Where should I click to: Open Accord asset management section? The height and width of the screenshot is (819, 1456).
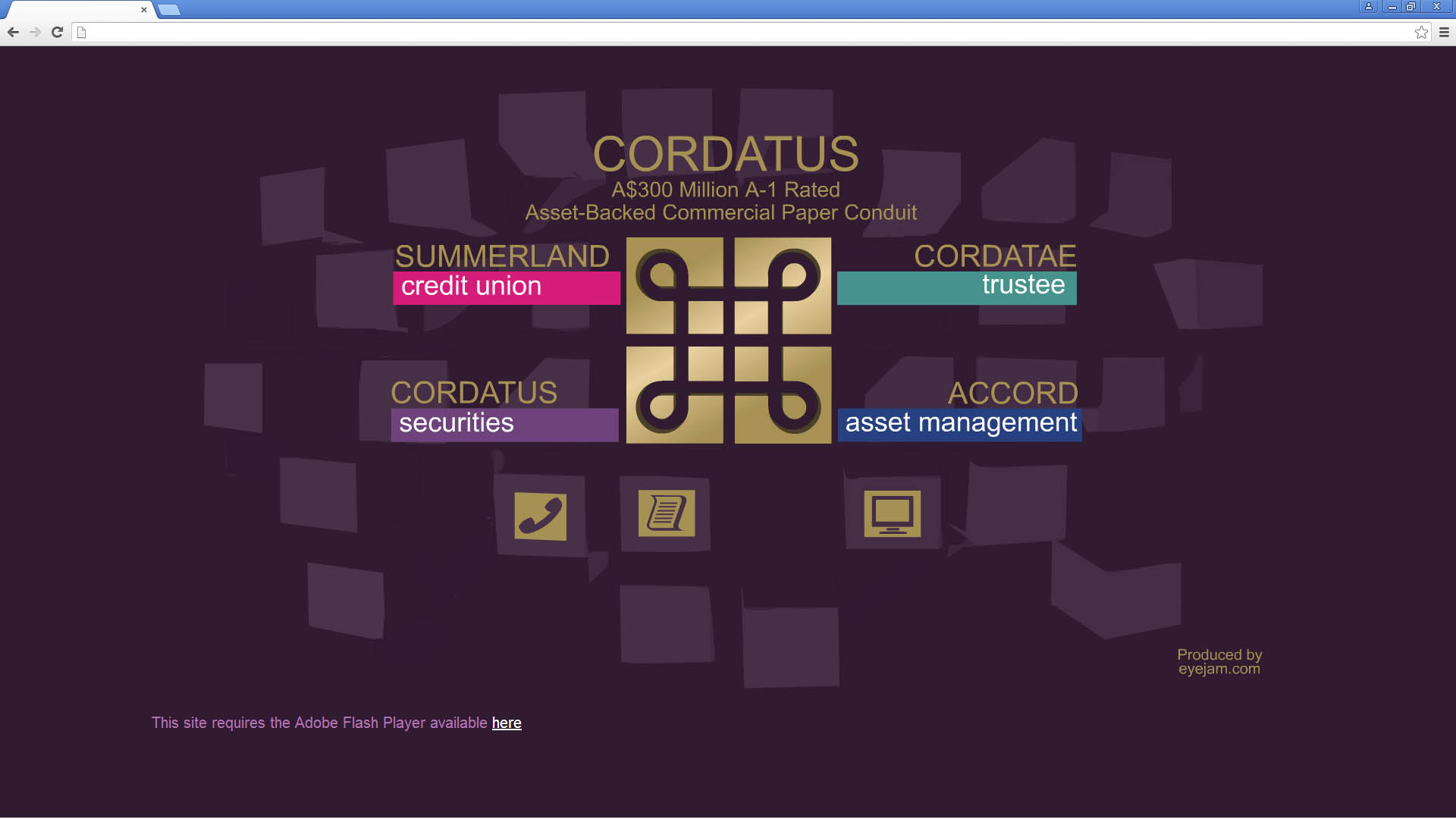point(960,409)
